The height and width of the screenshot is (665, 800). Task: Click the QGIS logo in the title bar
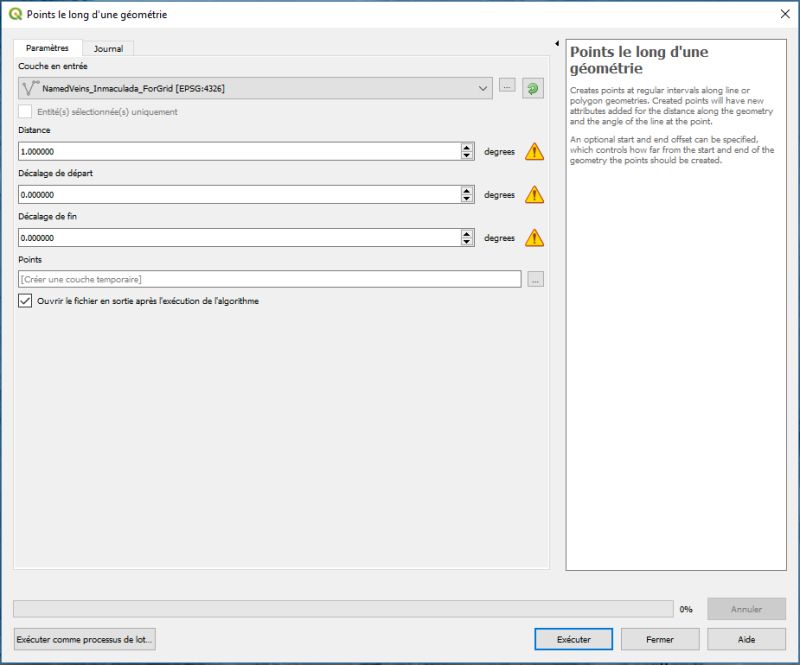(12, 13)
